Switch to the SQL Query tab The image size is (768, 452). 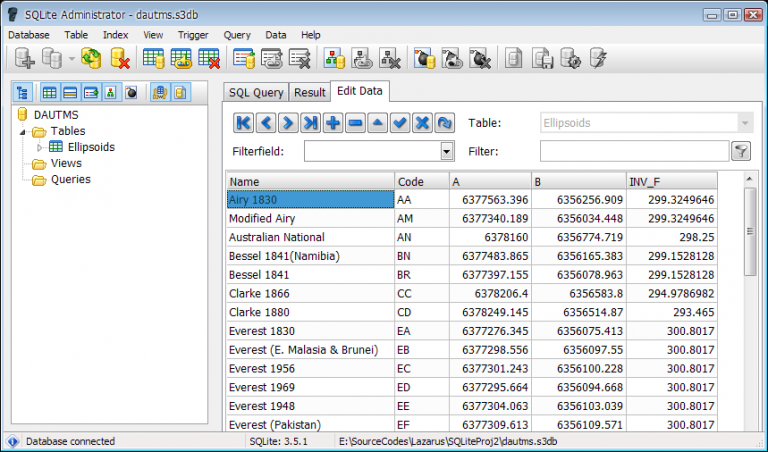(256, 92)
